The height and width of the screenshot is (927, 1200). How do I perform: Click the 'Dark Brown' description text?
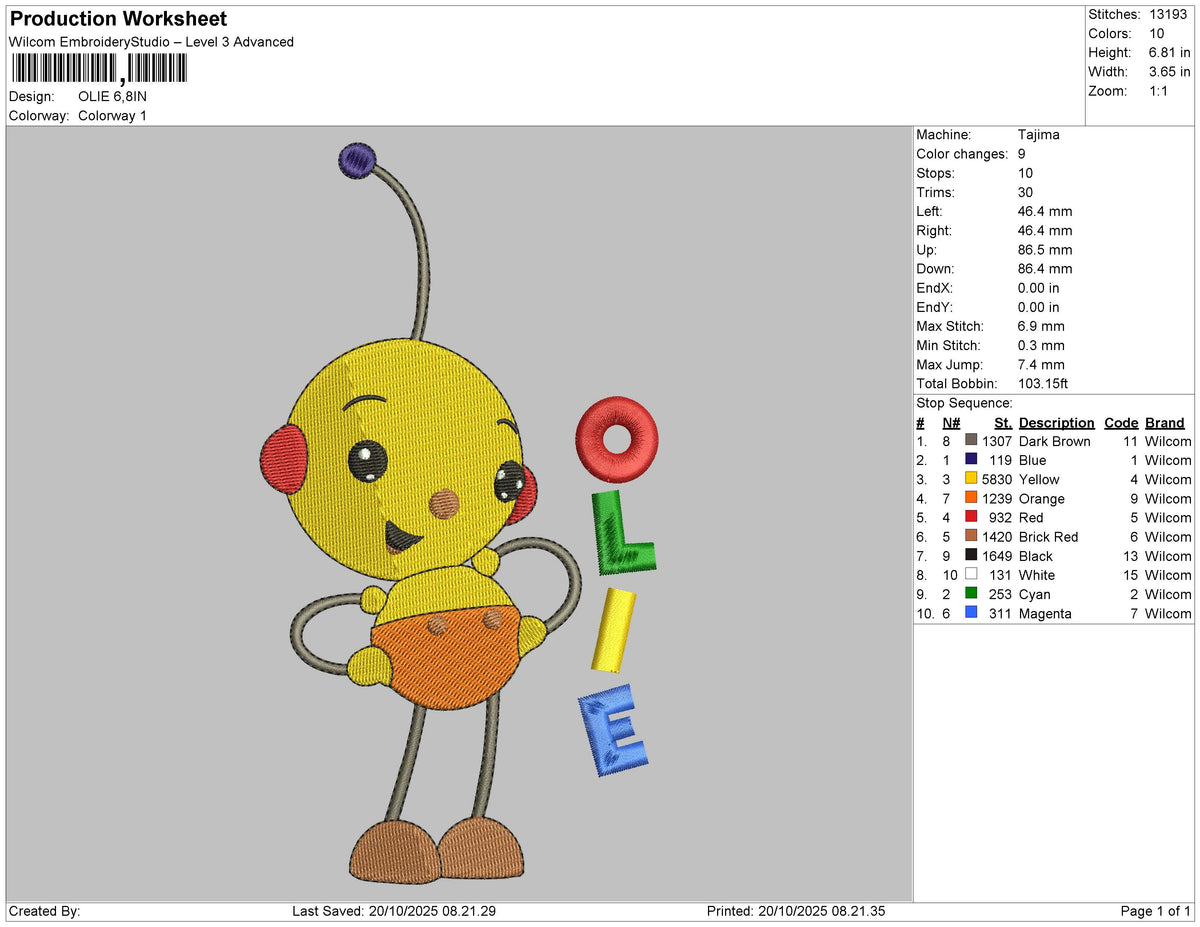tap(1054, 441)
